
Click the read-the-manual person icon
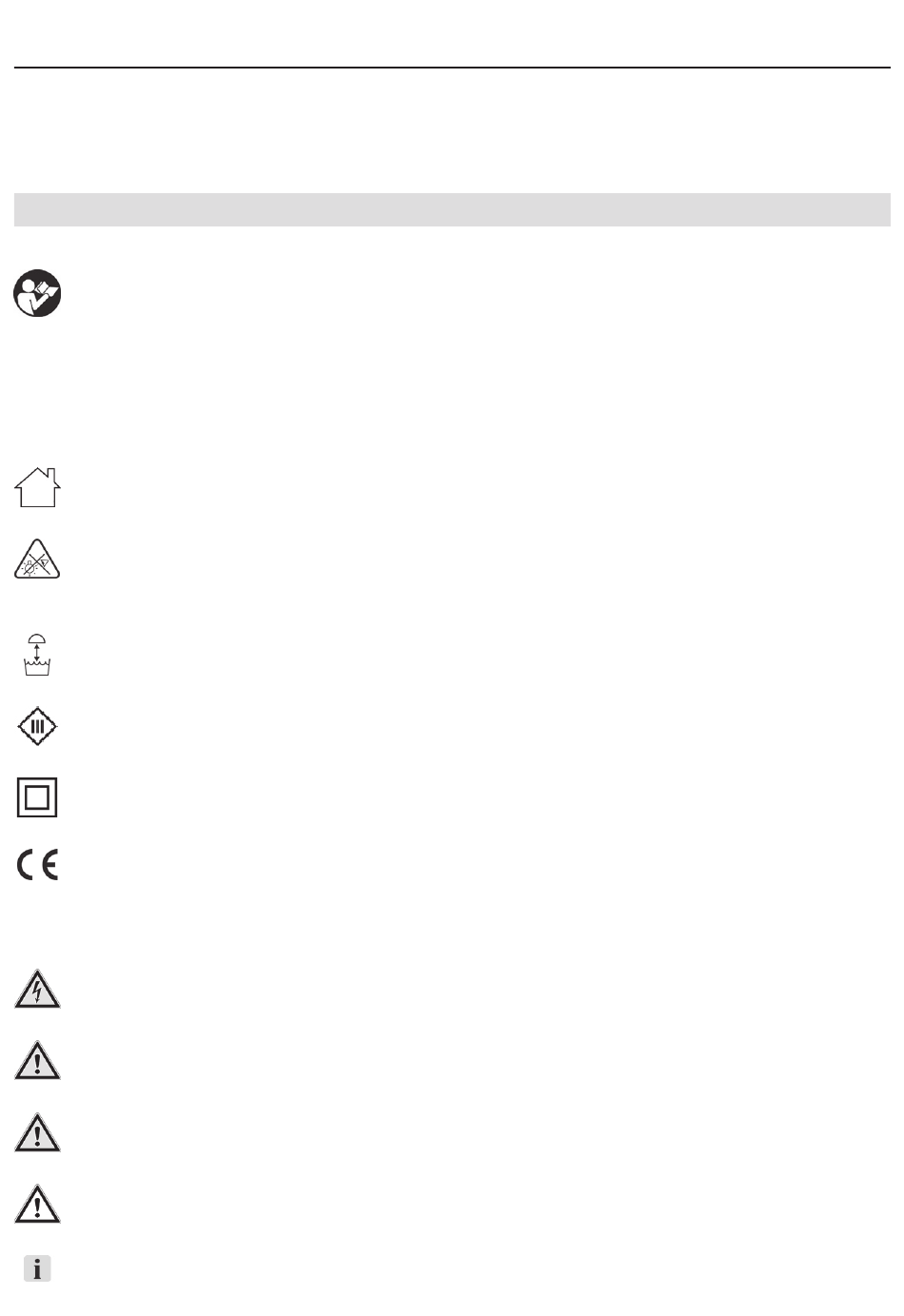coord(37,293)
